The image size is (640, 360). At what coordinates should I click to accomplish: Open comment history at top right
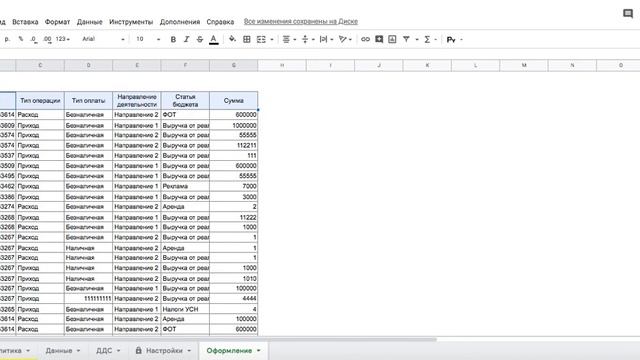tap(628, 14)
